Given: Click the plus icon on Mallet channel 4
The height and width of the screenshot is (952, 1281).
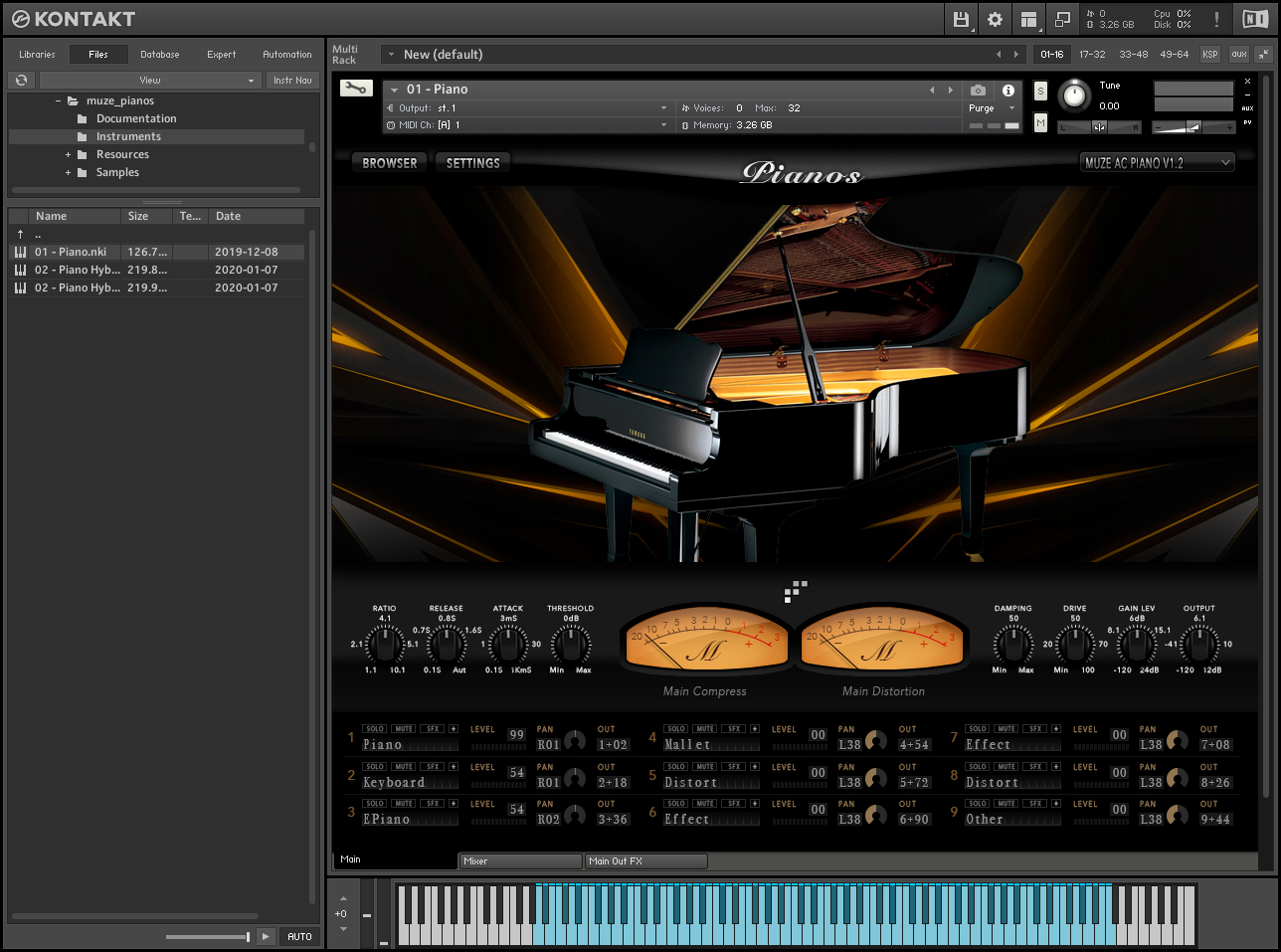Looking at the screenshot, I should click(x=755, y=729).
